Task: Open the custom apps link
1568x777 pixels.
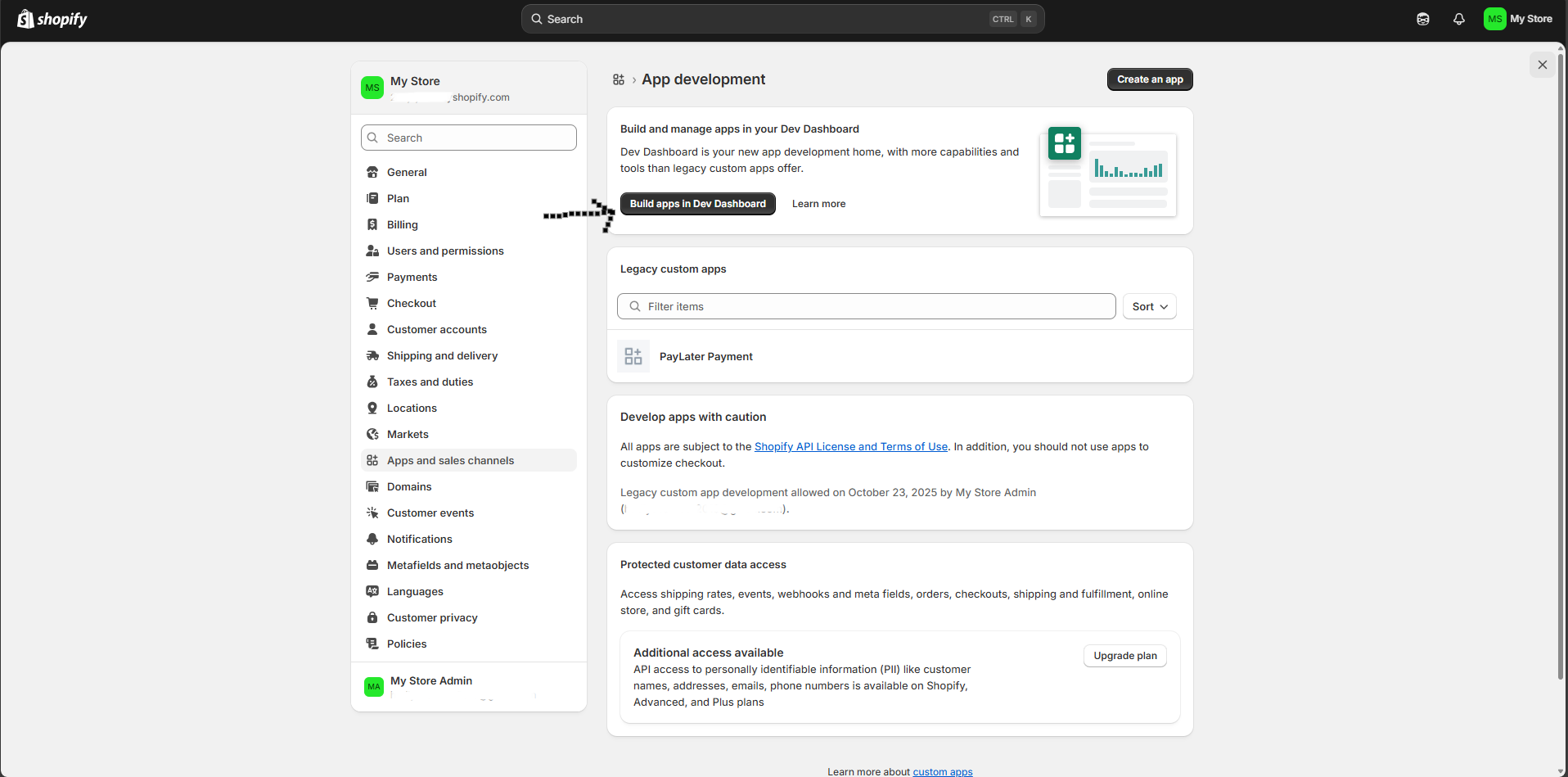Action: click(x=943, y=771)
